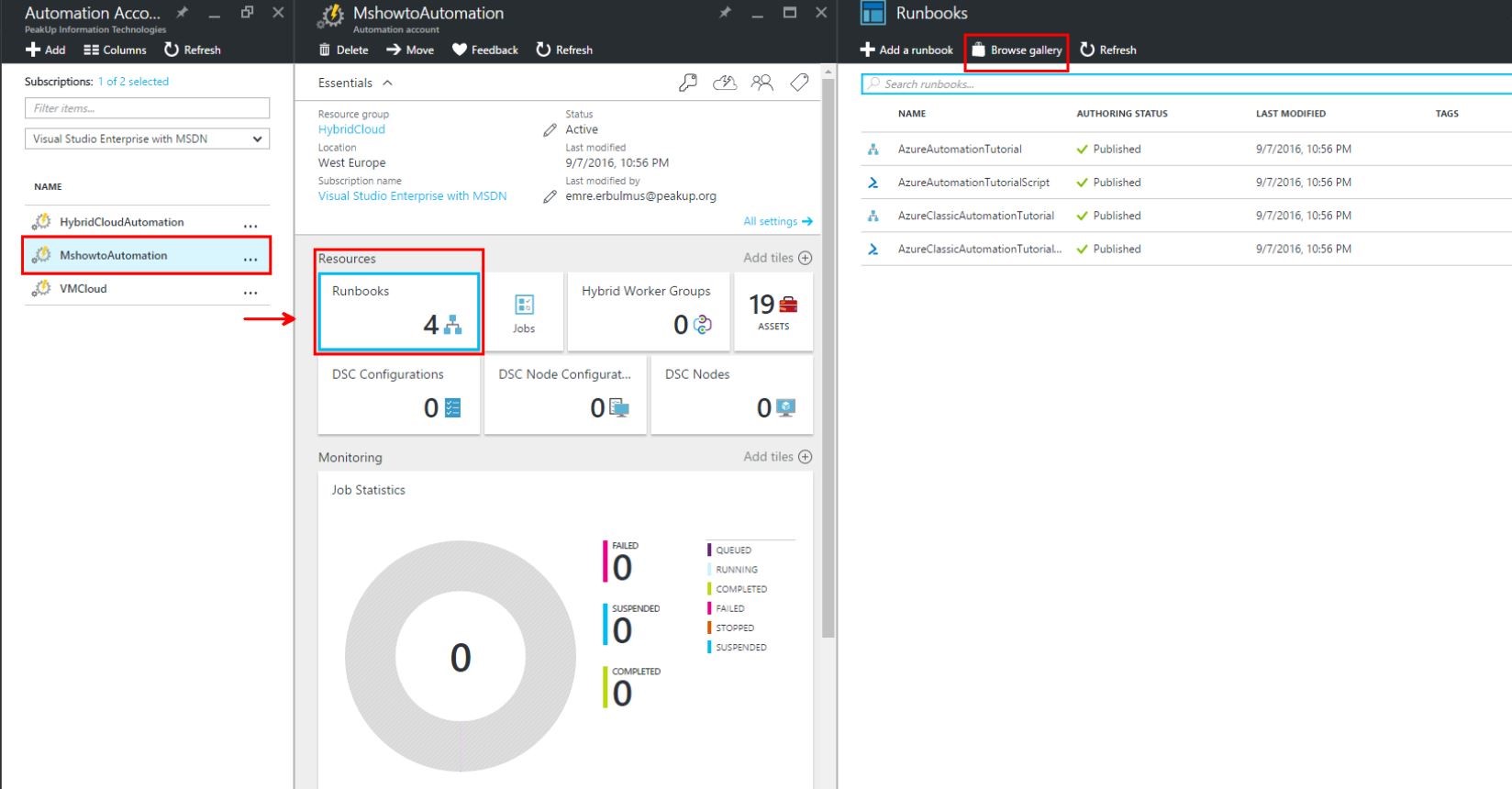Open the Visual Studio Enterprise with MSDN link

pos(412,196)
